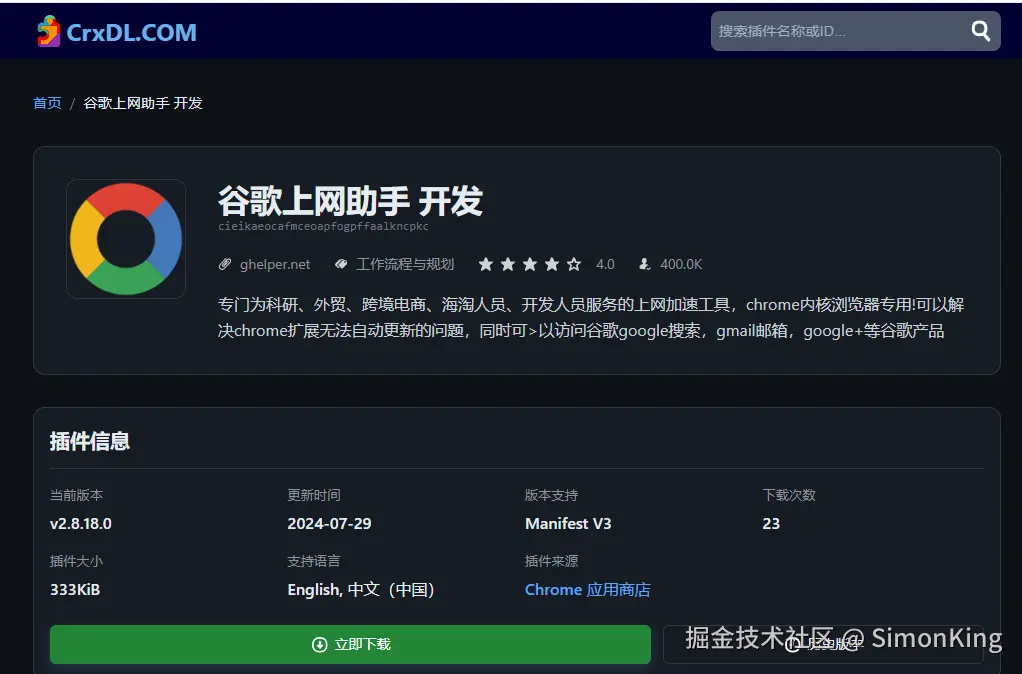Viewport: 1022px width, 674px height.
Task: Click the version value v2.8.18.0
Action: pyautogui.click(x=81, y=523)
